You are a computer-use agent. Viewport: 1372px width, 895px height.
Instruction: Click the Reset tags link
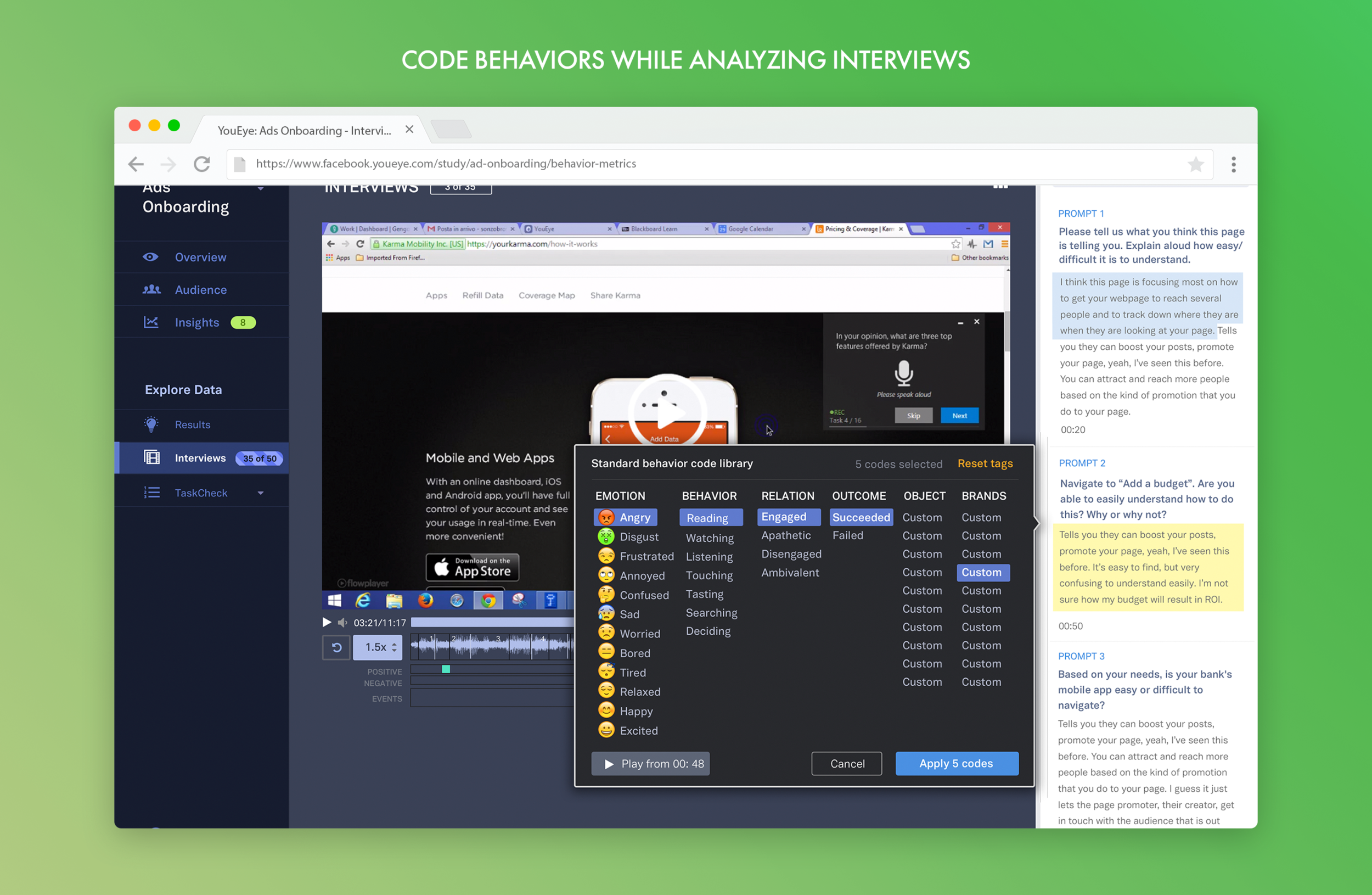(x=985, y=463)
